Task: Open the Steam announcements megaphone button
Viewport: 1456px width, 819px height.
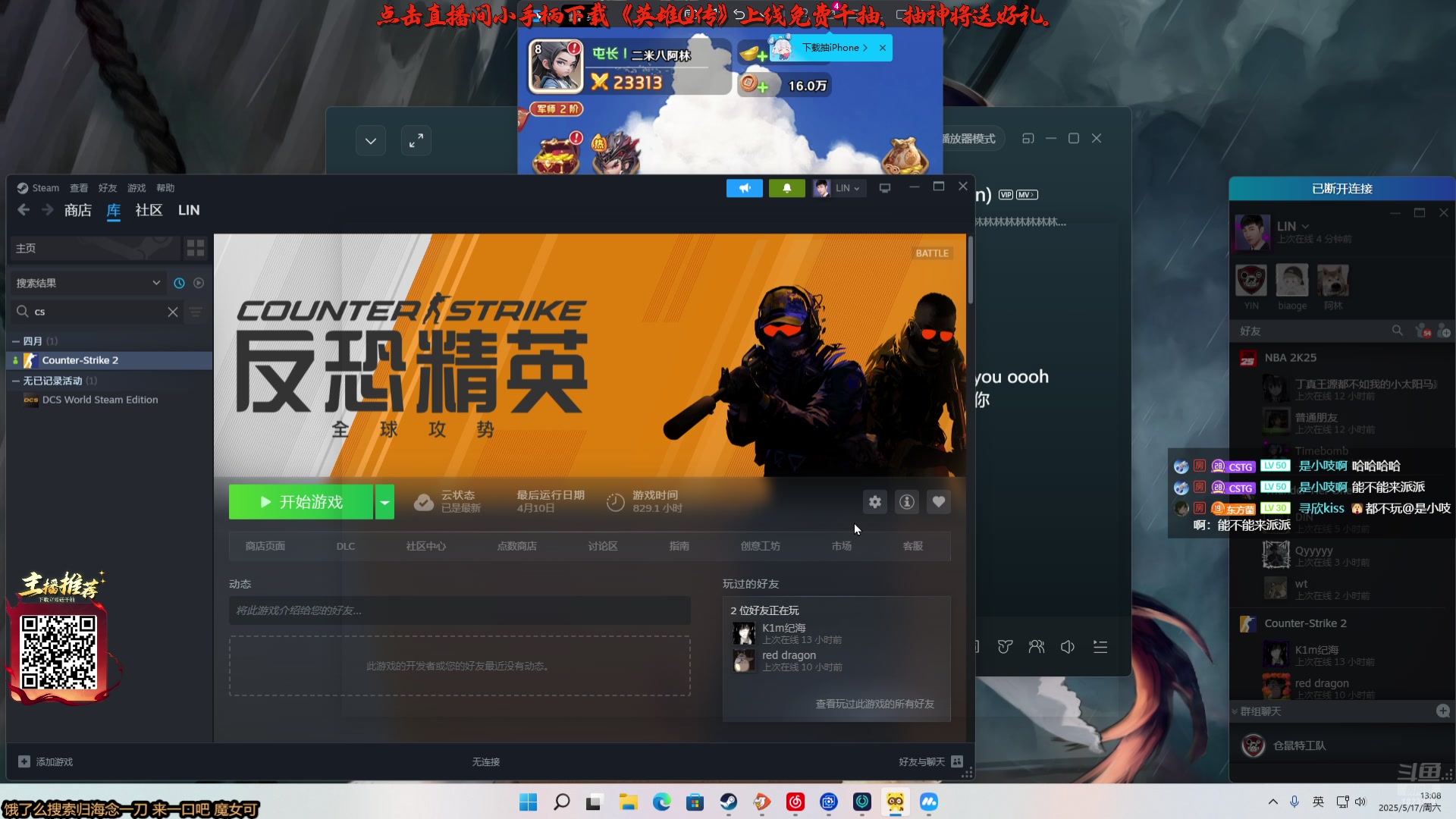Action: click(x=744, y=188)
